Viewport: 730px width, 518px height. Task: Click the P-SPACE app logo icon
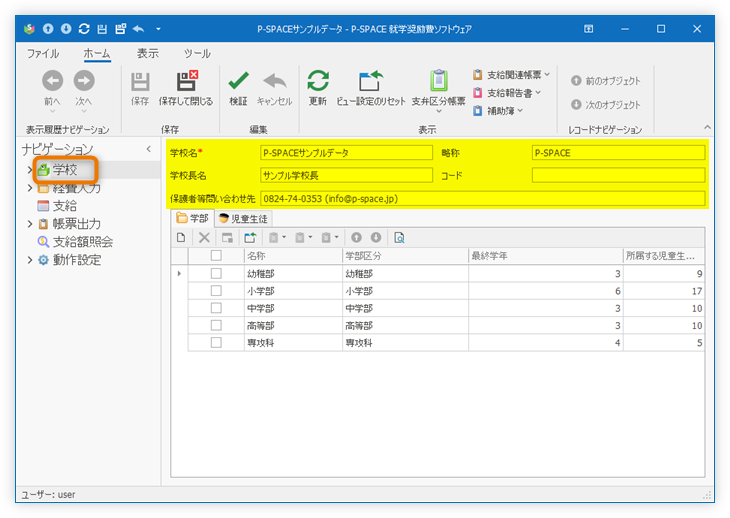(29, 29)
